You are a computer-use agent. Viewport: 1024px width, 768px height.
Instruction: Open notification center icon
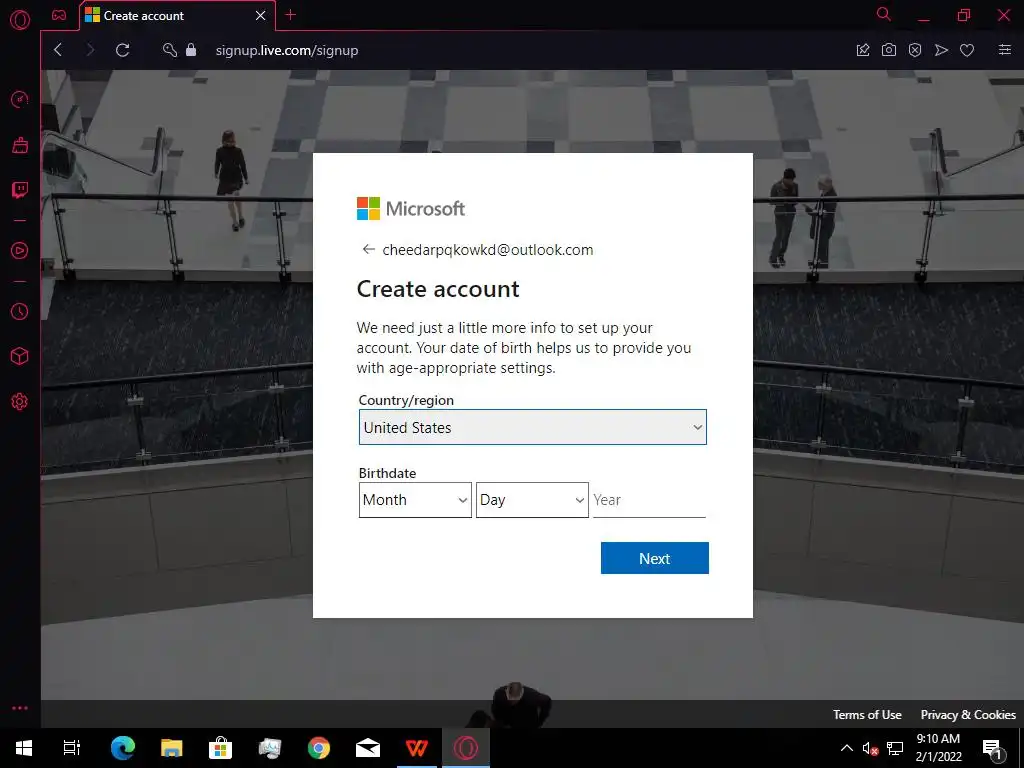(992, 748)
